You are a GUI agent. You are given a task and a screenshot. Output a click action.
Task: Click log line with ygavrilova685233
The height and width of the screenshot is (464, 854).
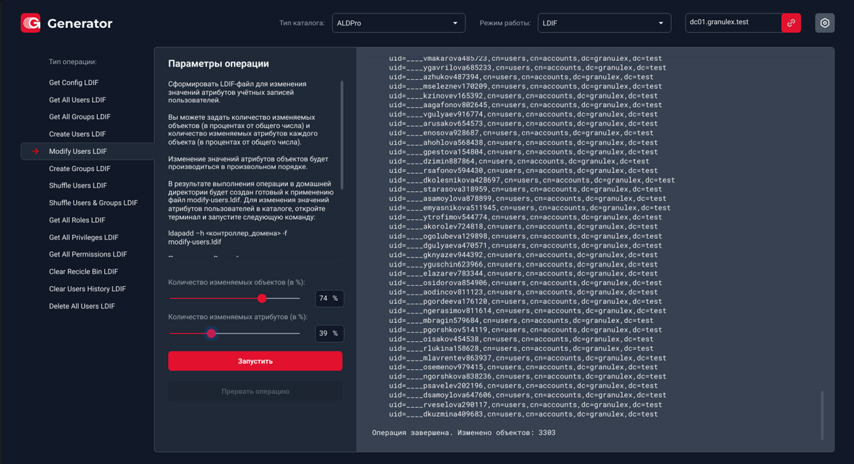(x=527, y=68)
